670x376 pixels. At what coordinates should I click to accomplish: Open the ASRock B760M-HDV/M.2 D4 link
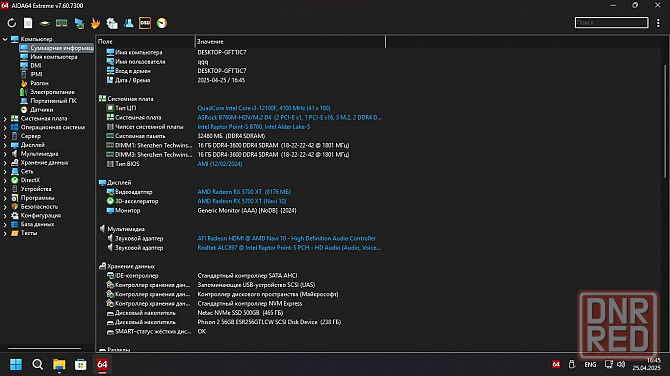[x=289, y=118]
